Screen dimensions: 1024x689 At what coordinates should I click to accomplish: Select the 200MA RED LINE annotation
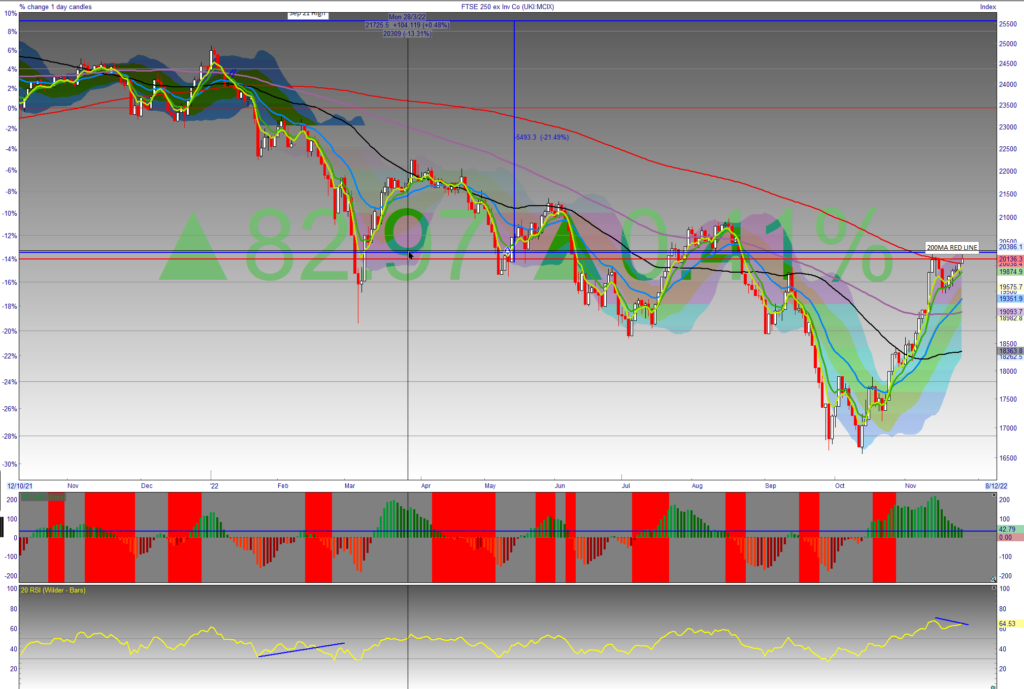point(951,247)
